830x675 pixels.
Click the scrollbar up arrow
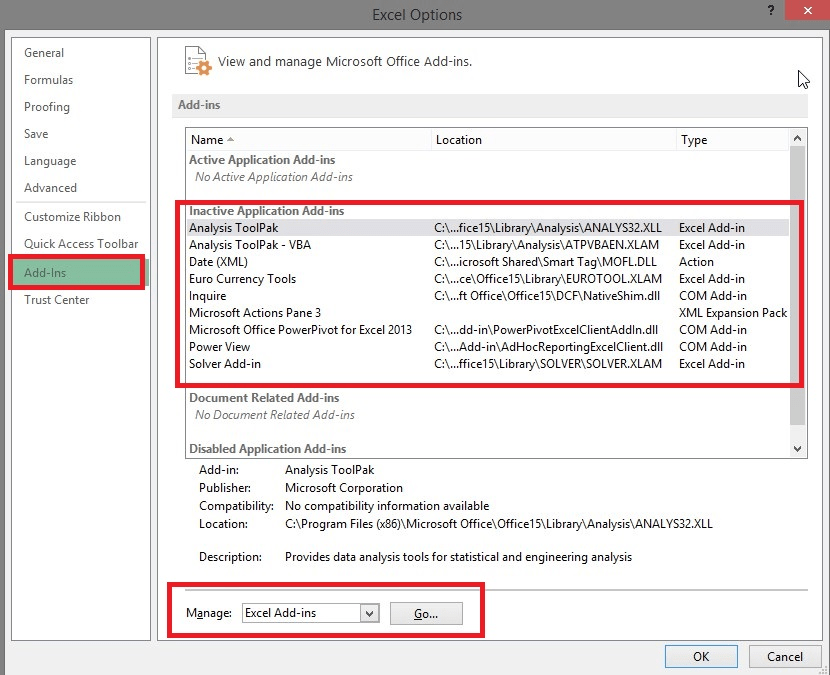click(798, 137)
